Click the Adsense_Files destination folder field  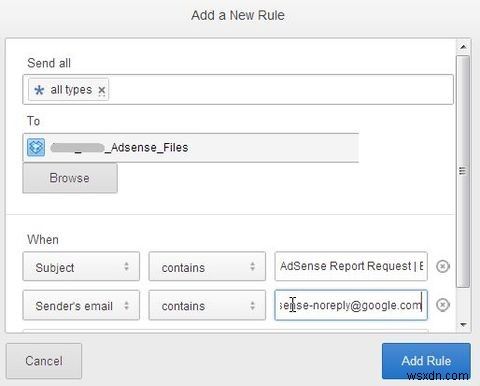click(191, 147)
